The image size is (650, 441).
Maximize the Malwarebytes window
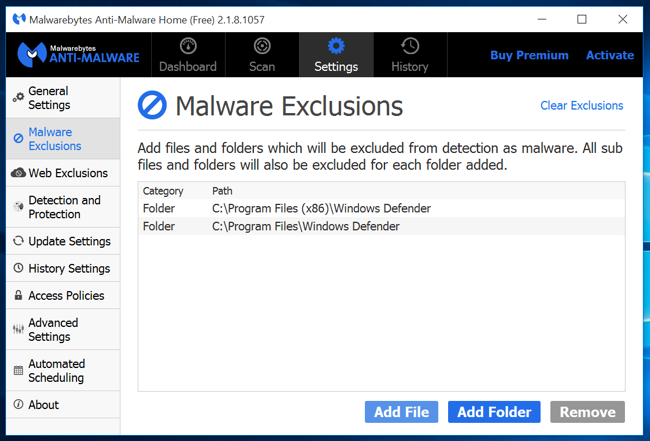tap(582, 19)
